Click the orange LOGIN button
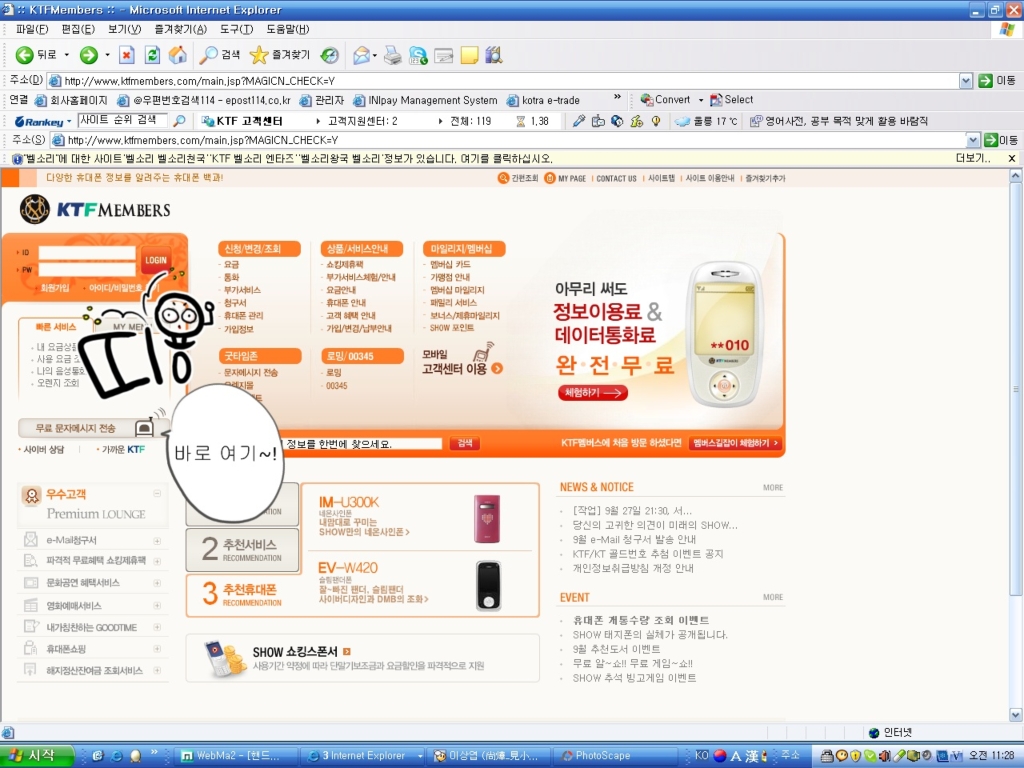The height and width of the screenshot is (768, 1024). click(x=155, y=260)
